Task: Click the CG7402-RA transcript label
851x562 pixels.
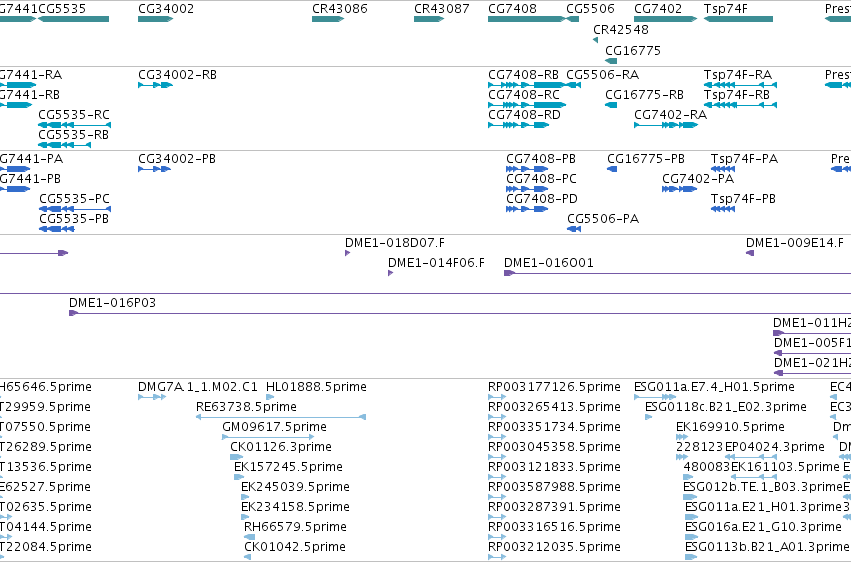Action: (670, 114)
